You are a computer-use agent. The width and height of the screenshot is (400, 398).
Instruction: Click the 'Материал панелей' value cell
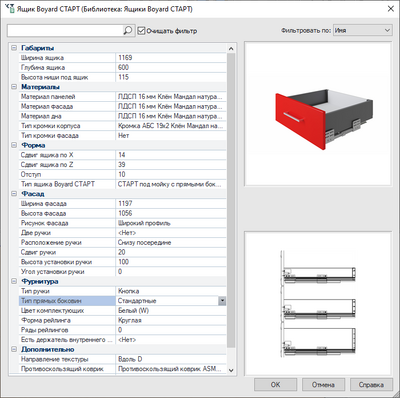(171, 97)
